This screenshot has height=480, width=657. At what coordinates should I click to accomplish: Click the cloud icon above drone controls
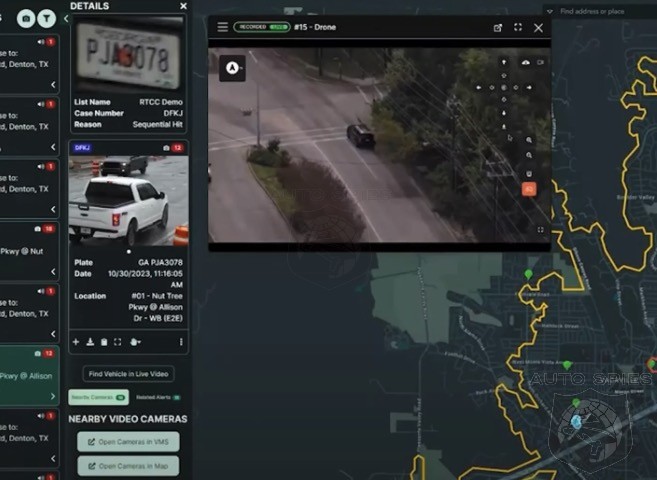525,62
